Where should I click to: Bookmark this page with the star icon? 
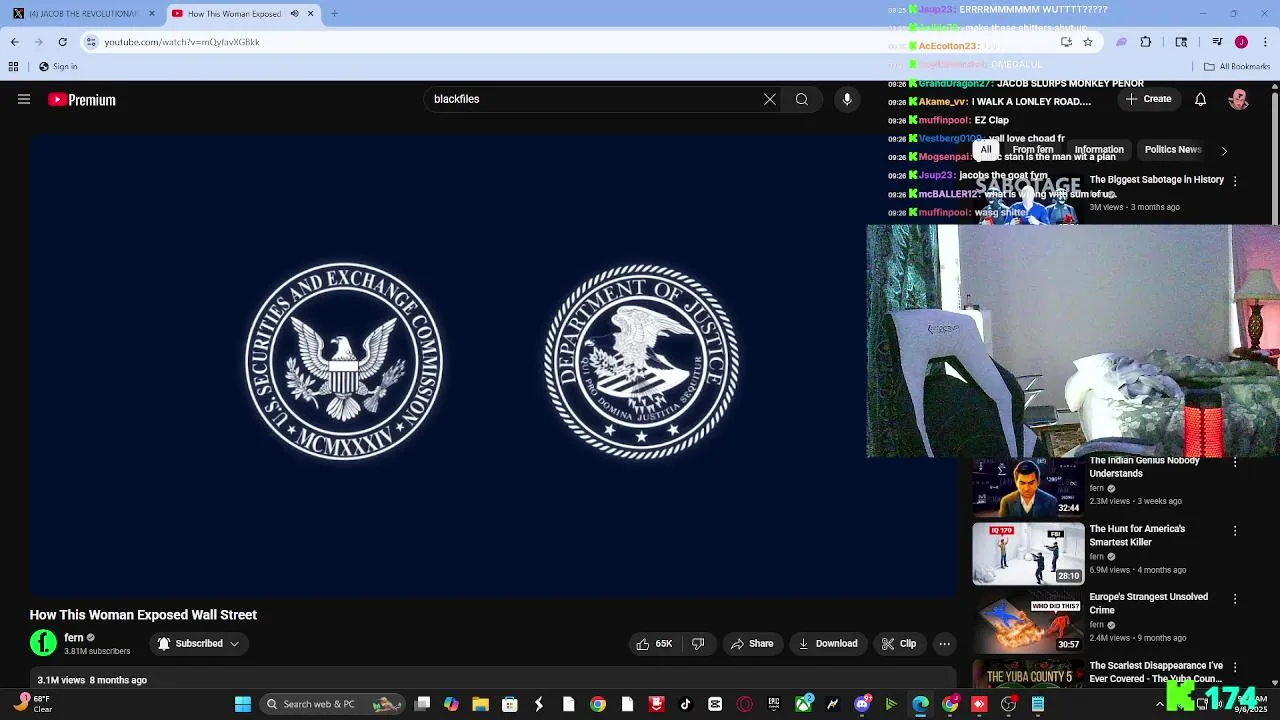[x=1088, y=42]
